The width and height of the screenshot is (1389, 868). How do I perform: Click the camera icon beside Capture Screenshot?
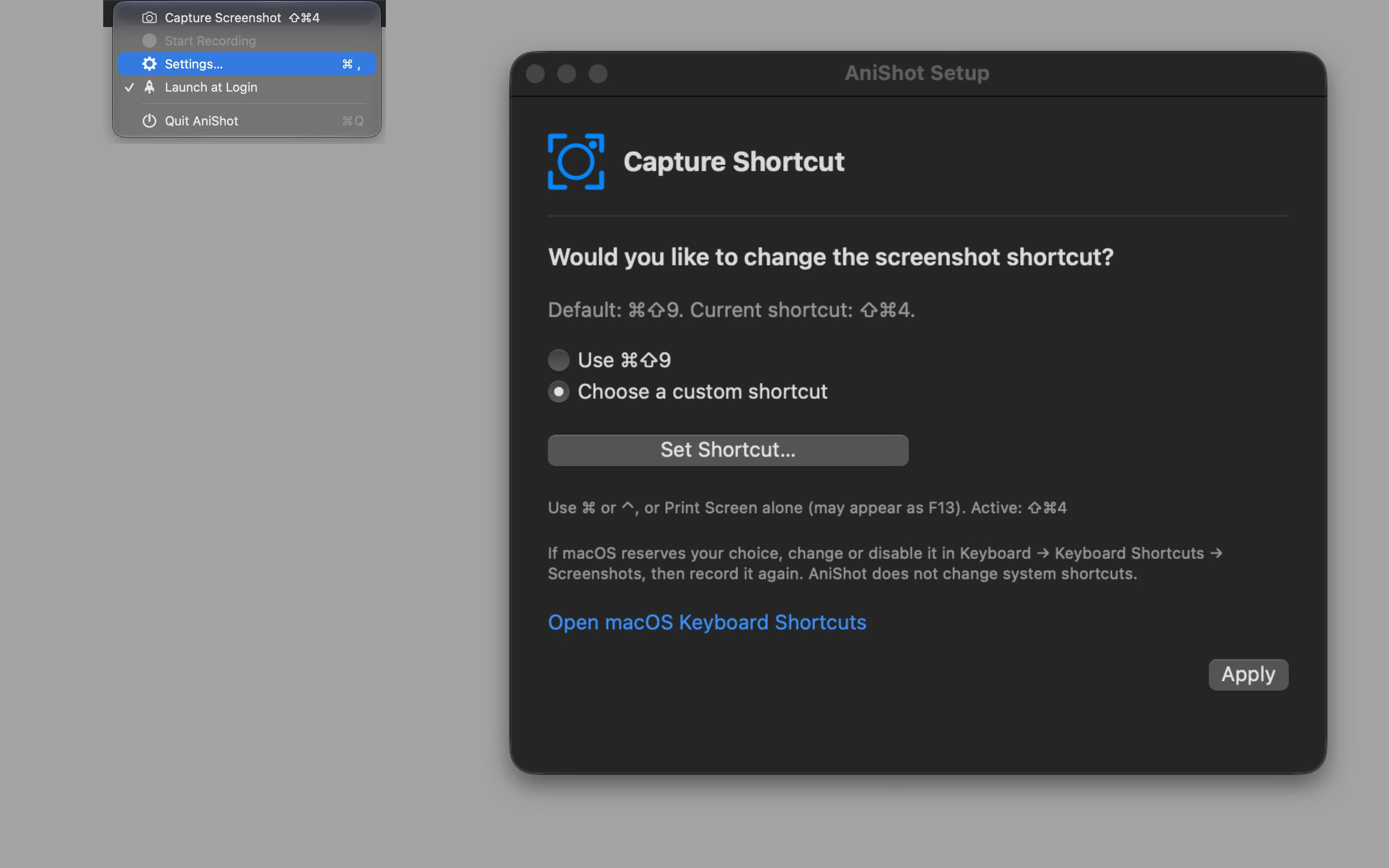[149, 18]
